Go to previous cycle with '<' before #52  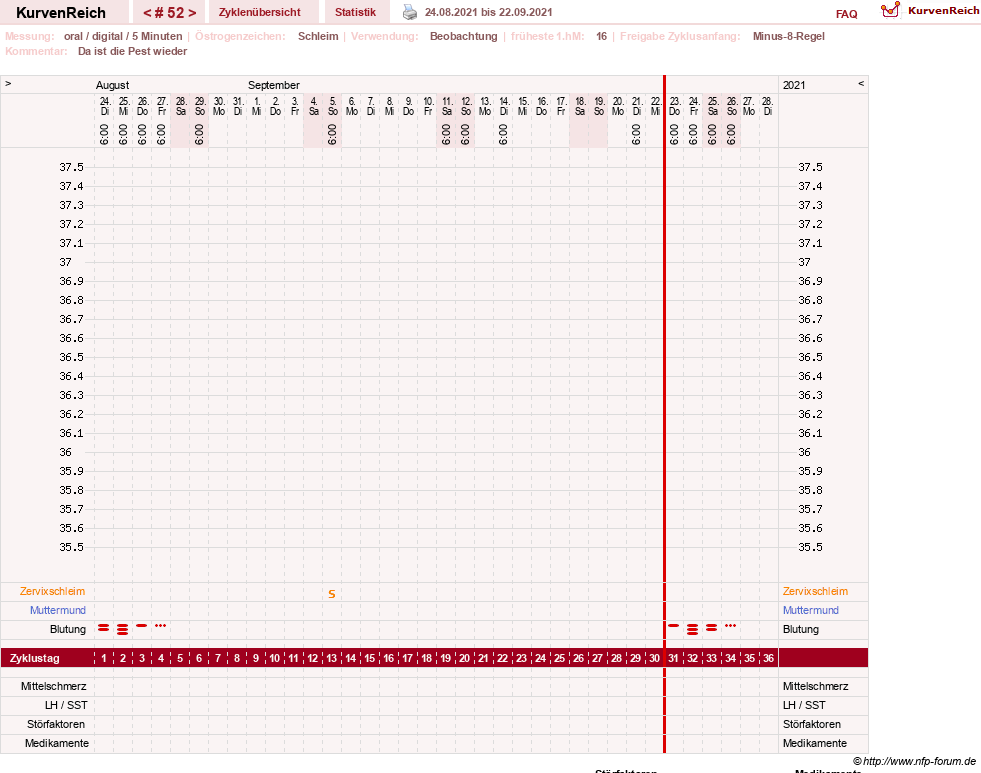(147, 13)
